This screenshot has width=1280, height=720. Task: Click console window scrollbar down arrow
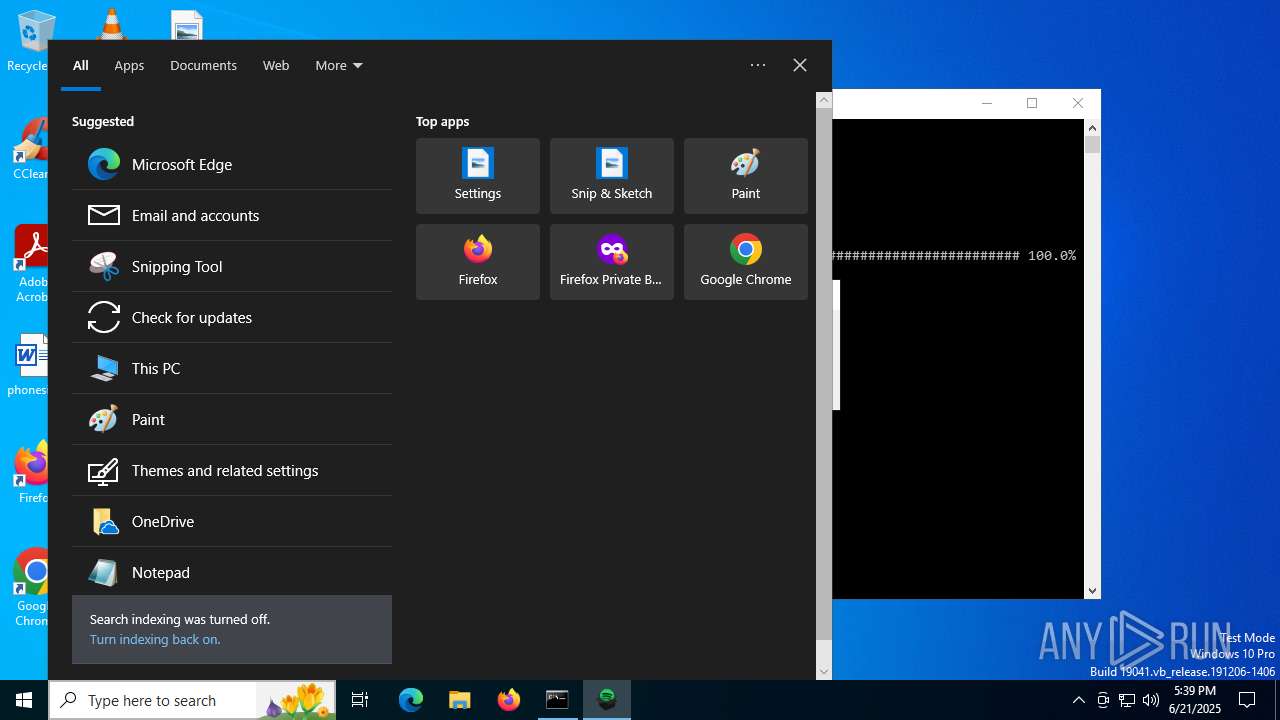pyautogui.click(x=1092, y=591)
